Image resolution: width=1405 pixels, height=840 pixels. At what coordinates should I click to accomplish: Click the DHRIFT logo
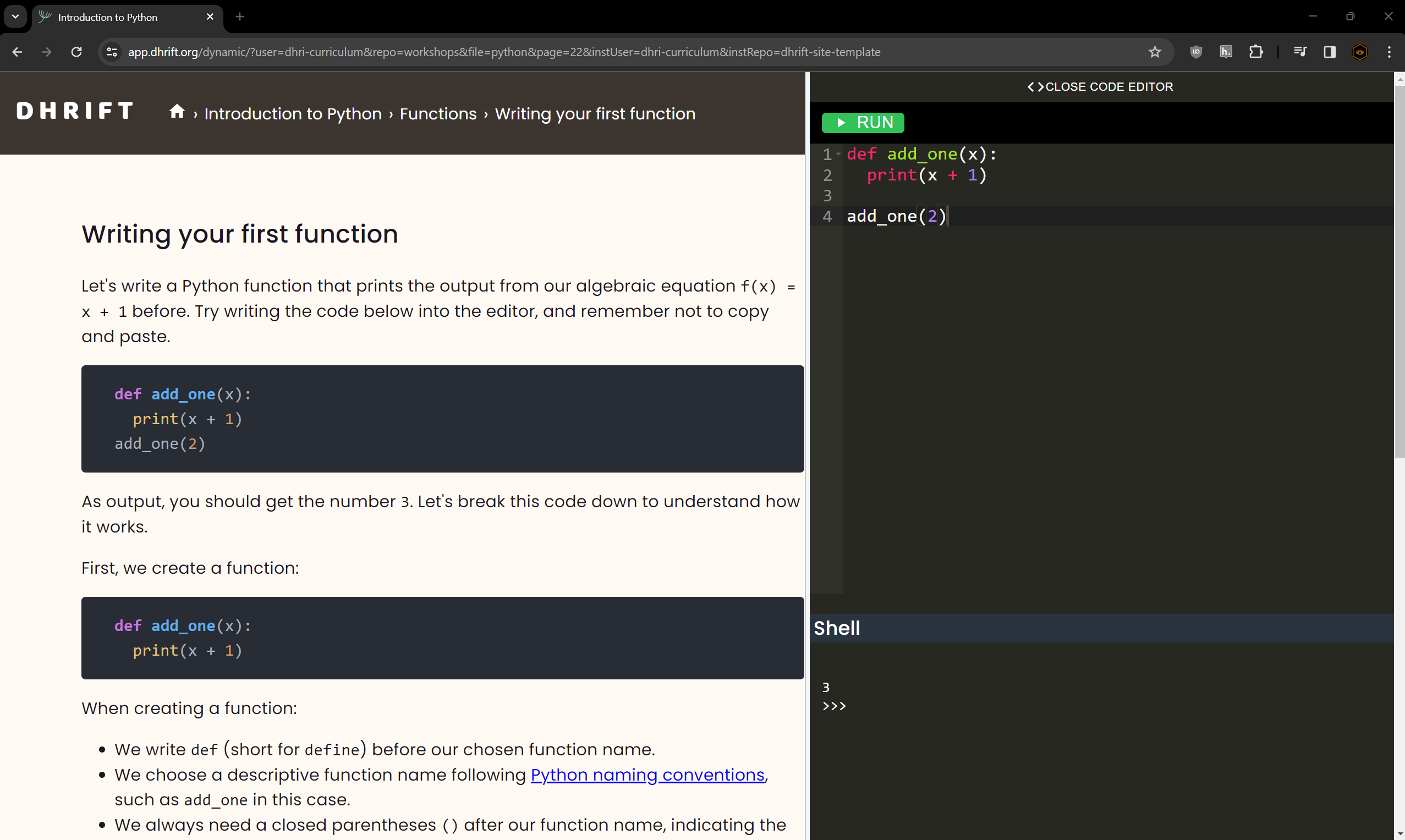coord(75,111)
